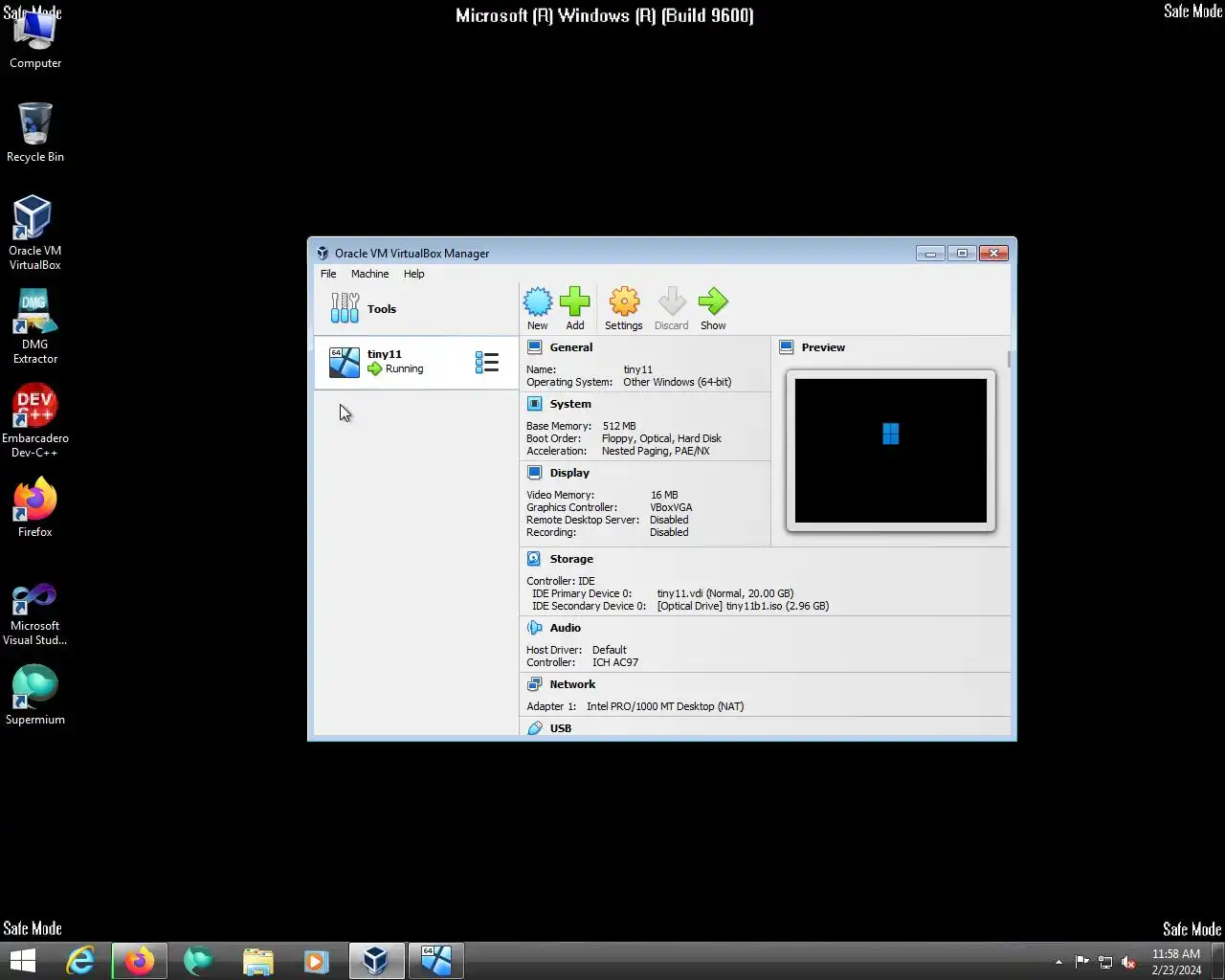Click '[Optical Drive] tiny11b1.iso (2.96 GB)' text

[x=743, y=606]
